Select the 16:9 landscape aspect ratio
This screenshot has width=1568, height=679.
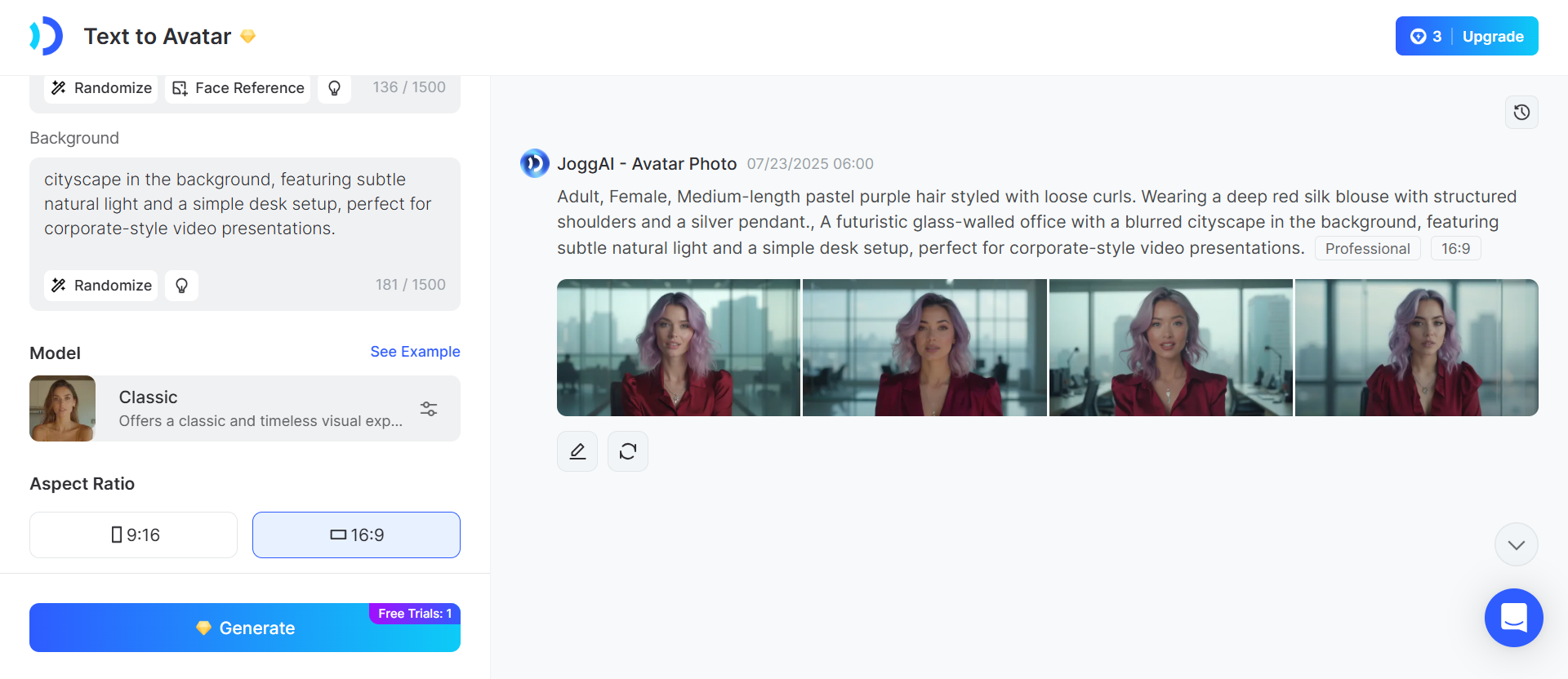356,535
